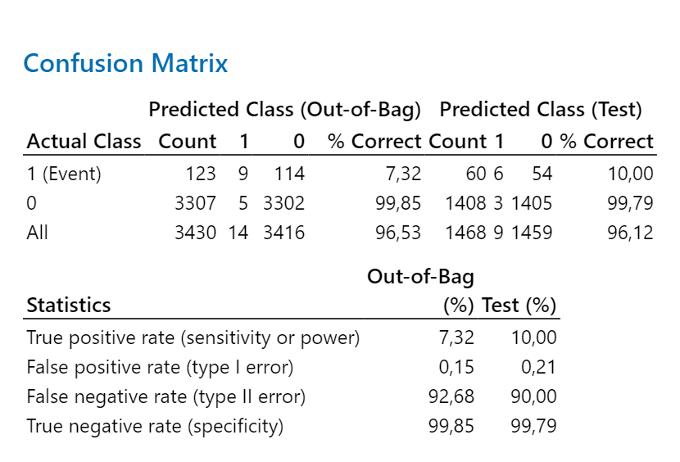Select the False negative Out-of-Bag value 92,68
This screenshot has width=680, height=462.
[451, 396]
